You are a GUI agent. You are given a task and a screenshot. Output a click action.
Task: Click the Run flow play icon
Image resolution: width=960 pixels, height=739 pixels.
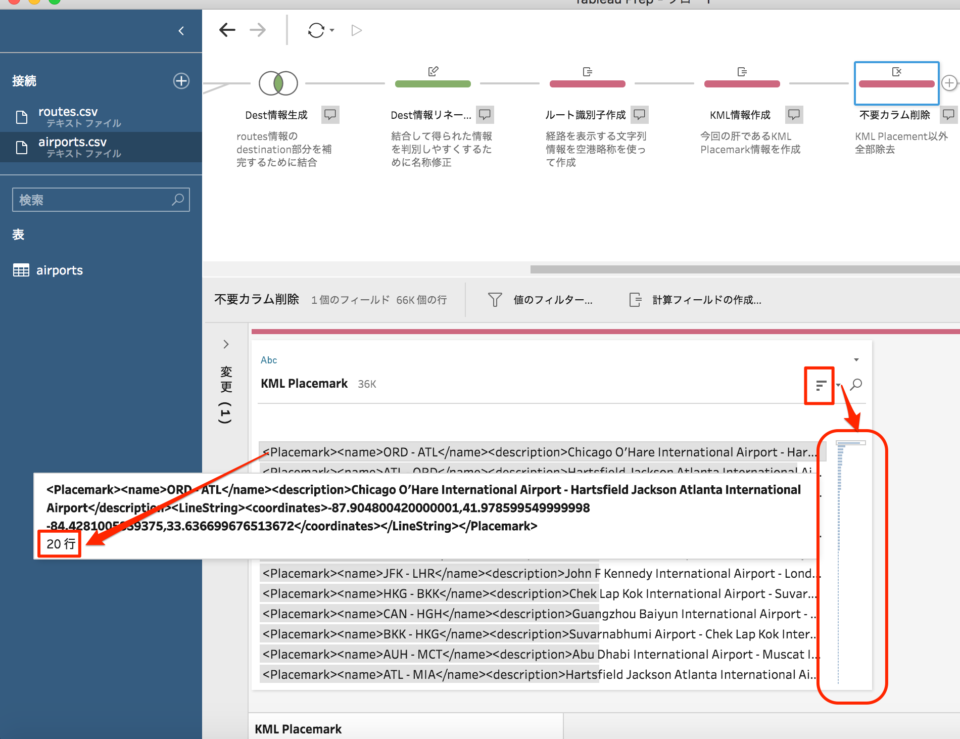[356, 30]
